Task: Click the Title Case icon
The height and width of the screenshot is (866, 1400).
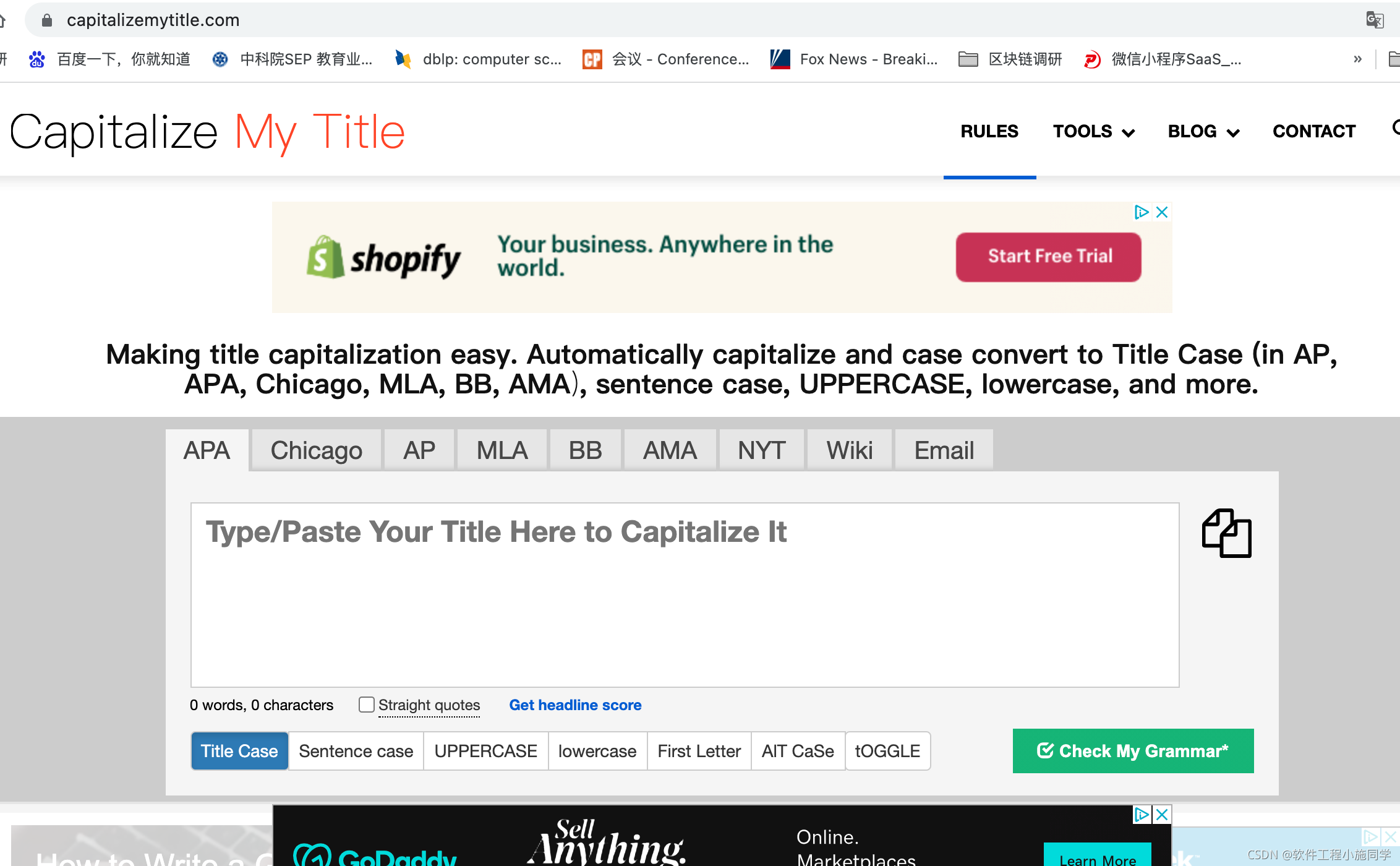Action: [239, 751]
